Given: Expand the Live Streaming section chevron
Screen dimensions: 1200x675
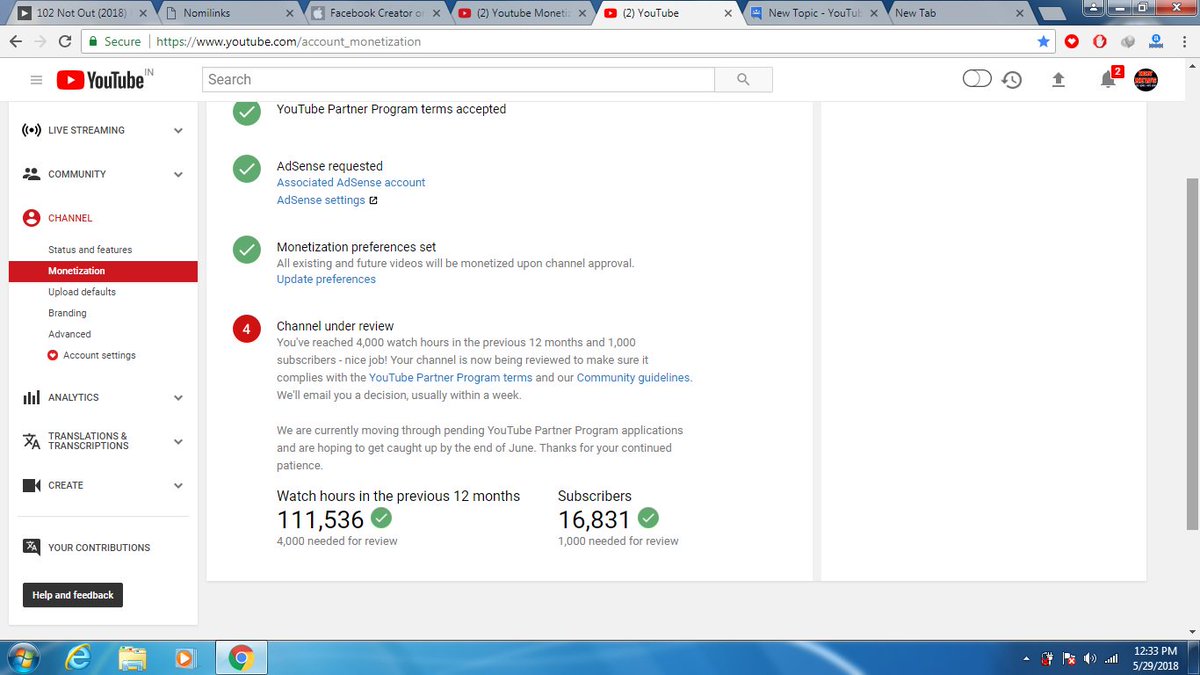Looking at the screenshot, I should coord(178,130).
